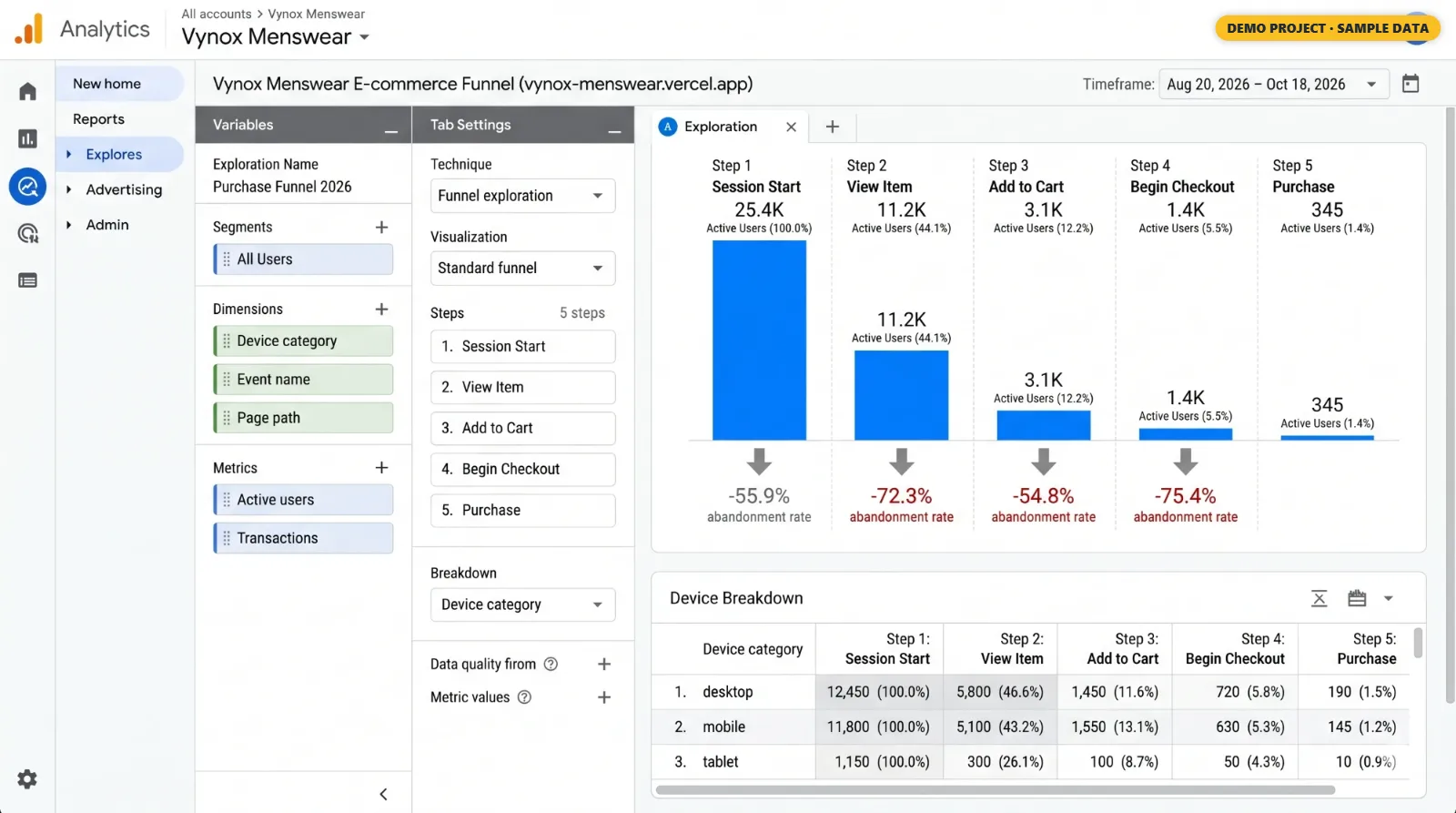Open the Home icon in left rail
Viewport: 1456px width, 813px height.
(x=27, y=92)
